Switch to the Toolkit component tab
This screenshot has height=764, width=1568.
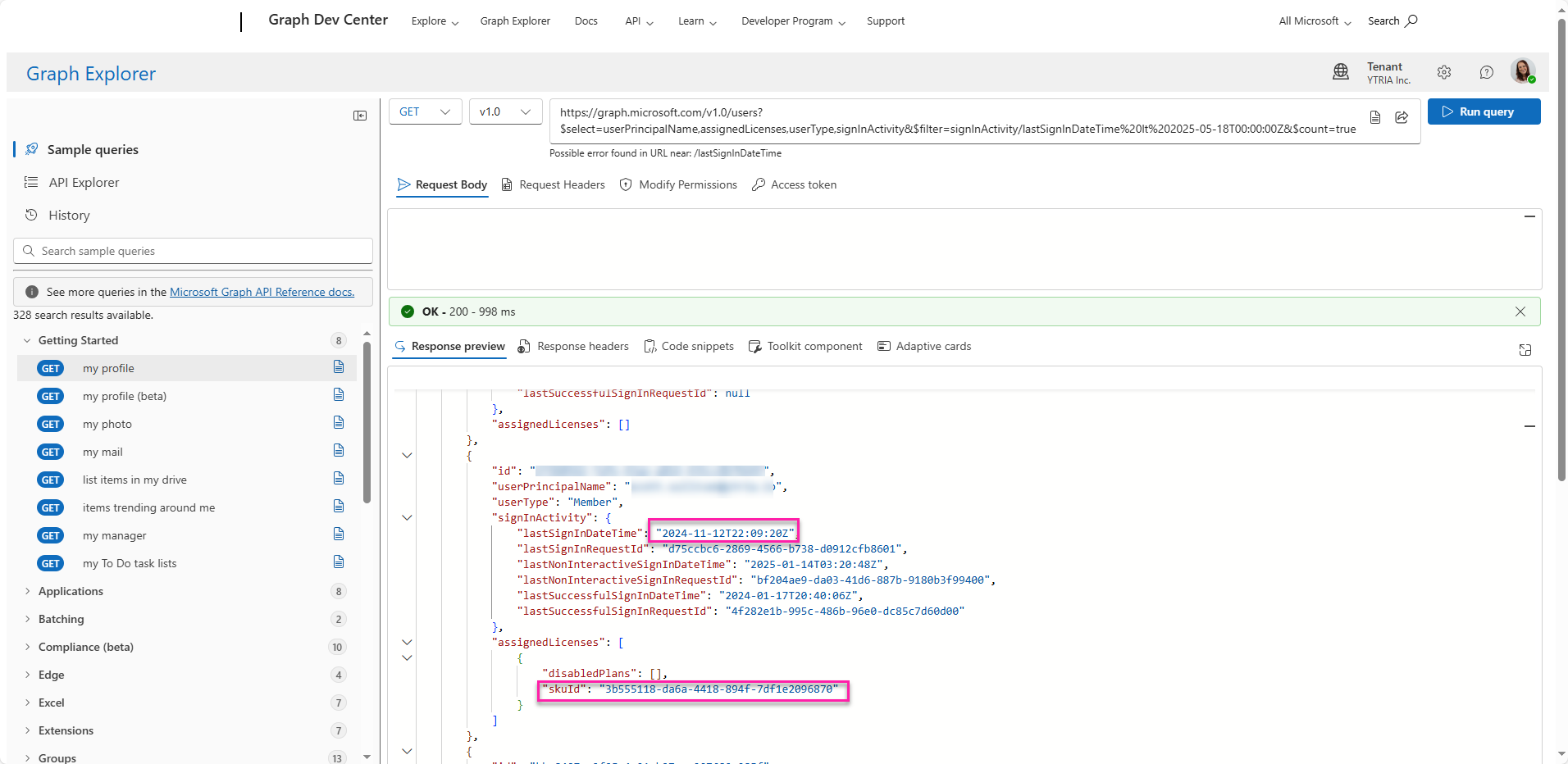click(805, 347)
